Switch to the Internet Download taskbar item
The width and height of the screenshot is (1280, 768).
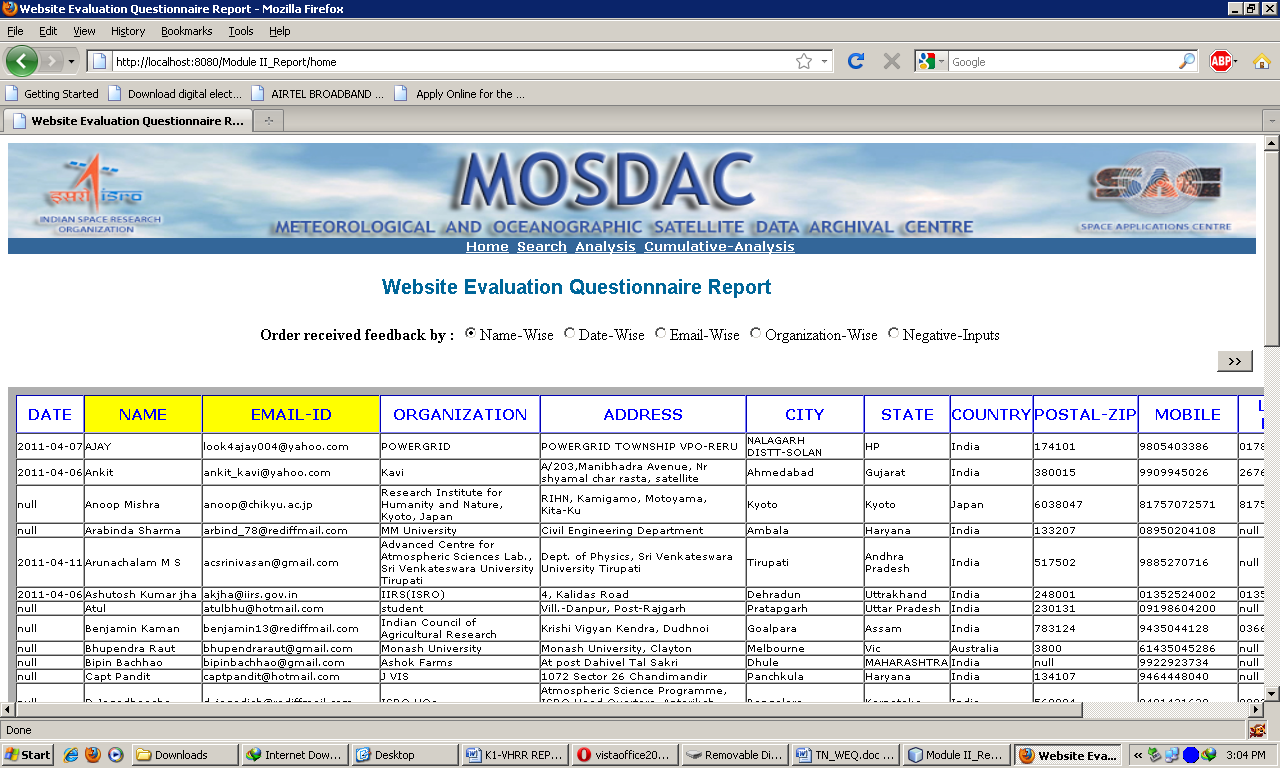coord(296,755)
